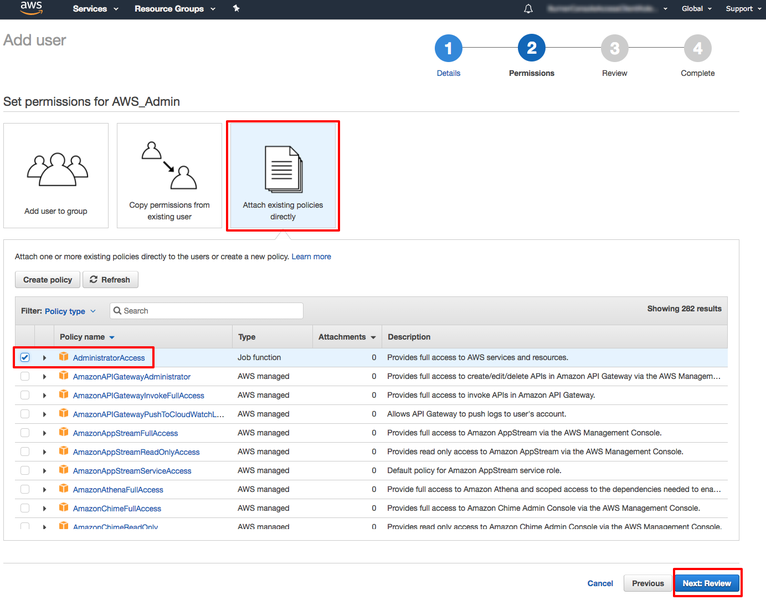Screen dimensions: 766x600
Task: Click the magnifier icon in Search field
Action: 117,311
